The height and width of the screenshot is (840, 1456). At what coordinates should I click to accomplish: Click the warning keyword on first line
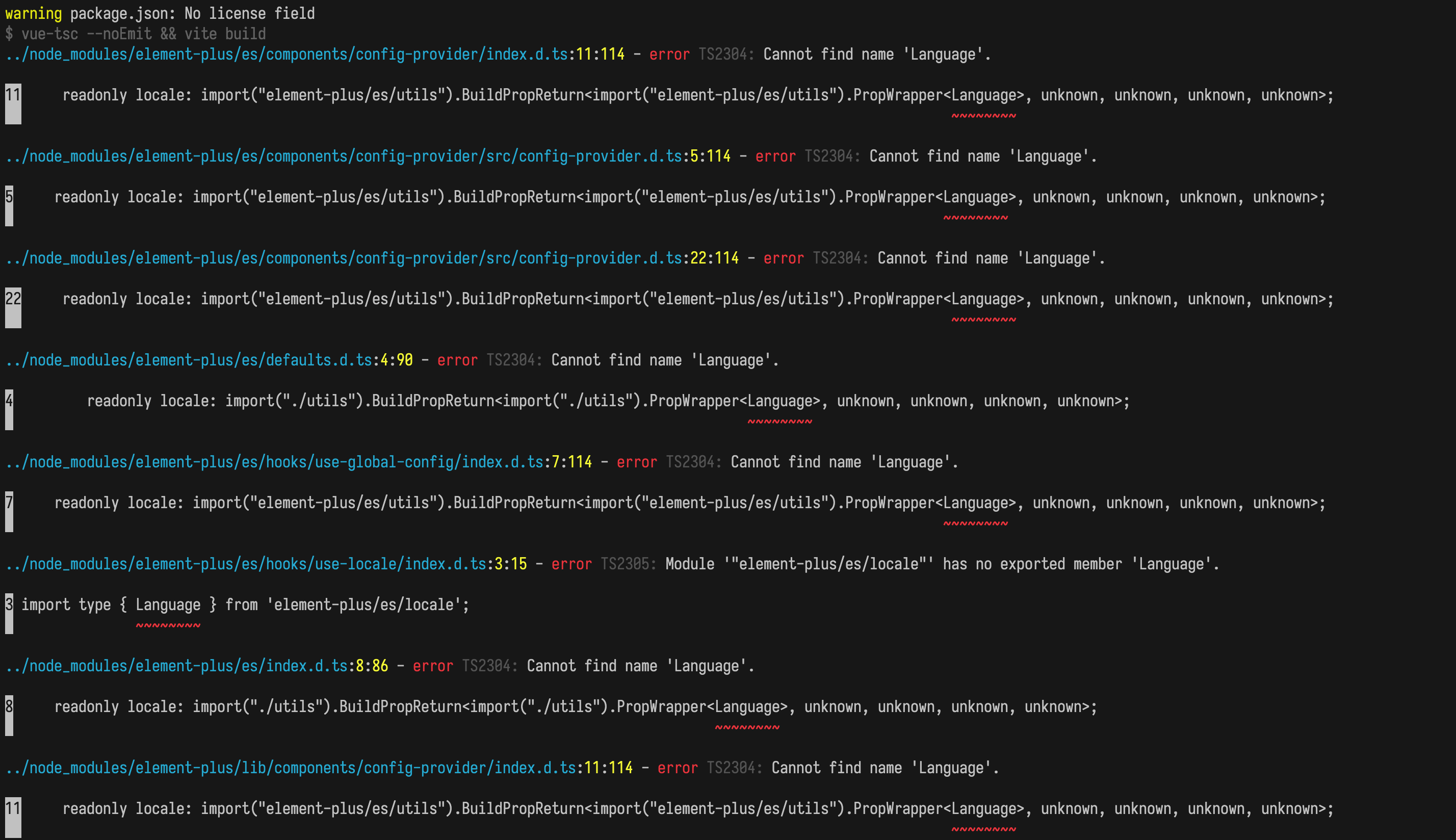pos(32,13)
